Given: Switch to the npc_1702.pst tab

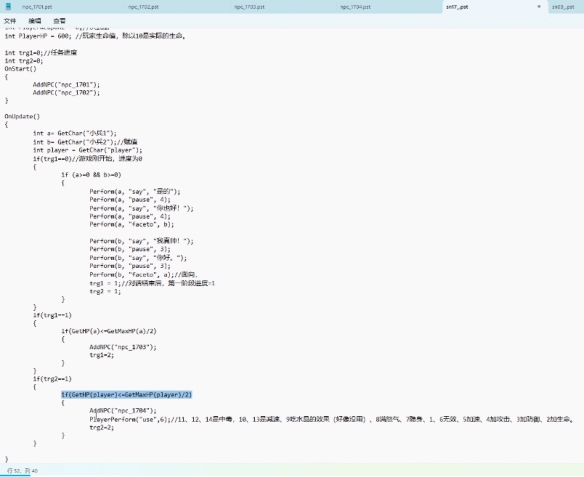Looking at the screenshot, I should point(143,7).
